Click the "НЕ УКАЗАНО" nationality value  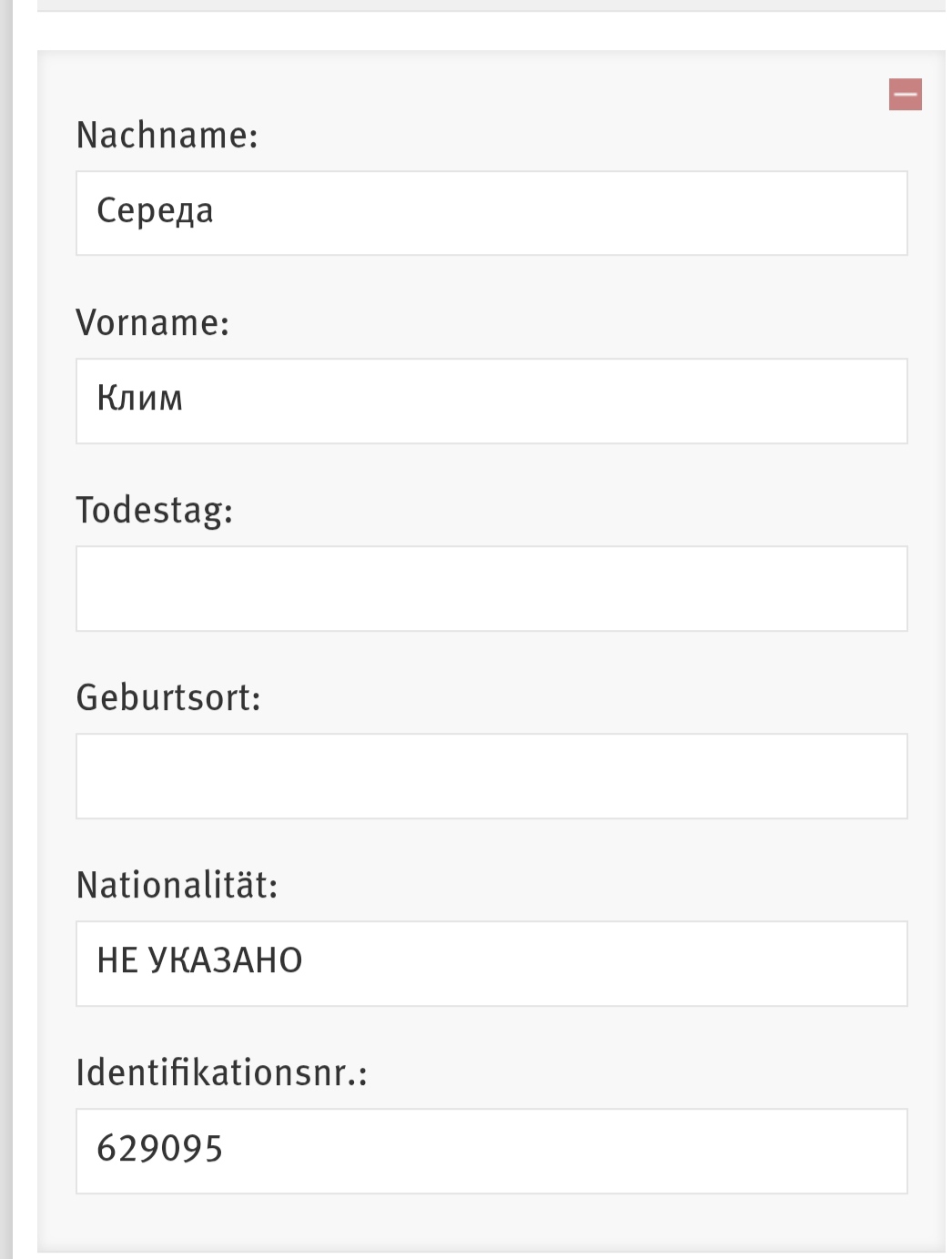click(x=199, y=960)
